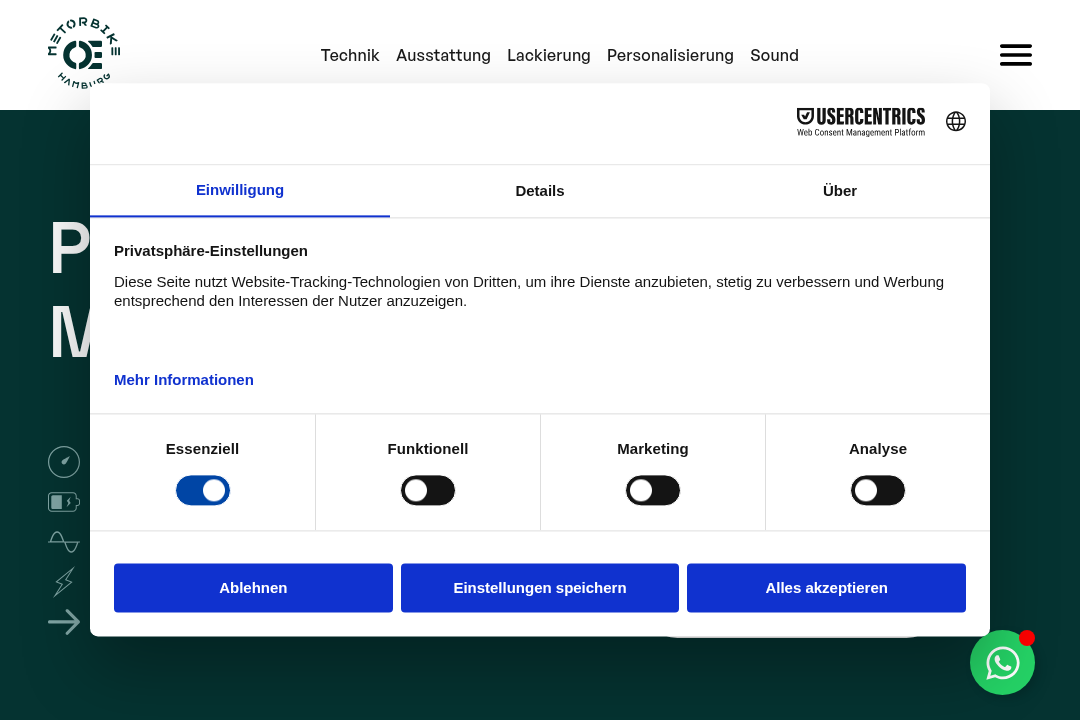1080x720 pixels.
Task: Click the Ablehnen button
Action: tap(253, 588)
